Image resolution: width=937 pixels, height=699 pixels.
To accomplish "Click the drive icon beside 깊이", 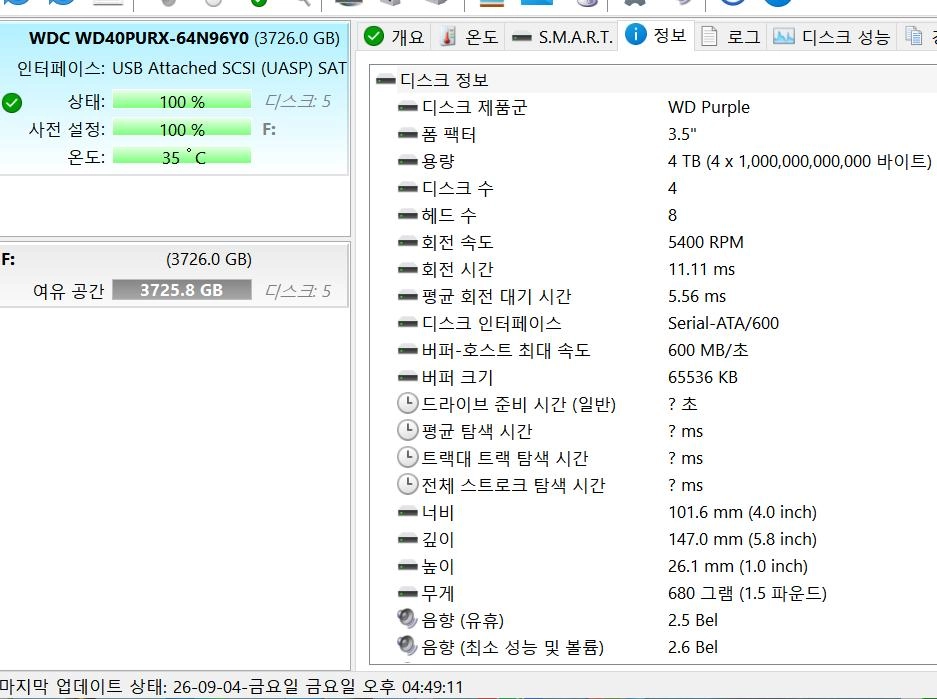I will (x=408, y=539).
